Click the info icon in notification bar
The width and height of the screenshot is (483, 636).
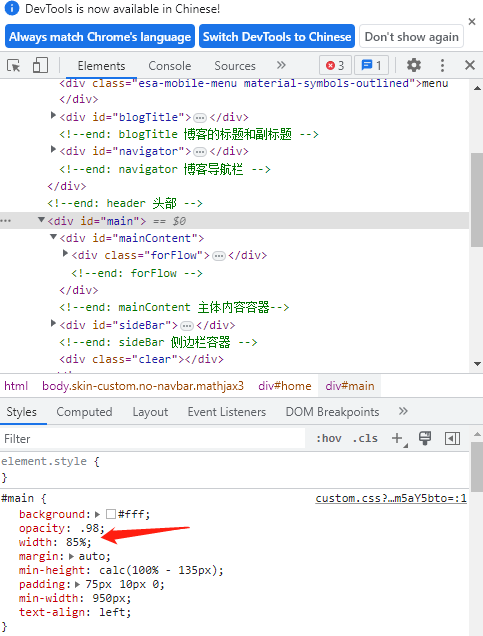[x=12, y=8]
